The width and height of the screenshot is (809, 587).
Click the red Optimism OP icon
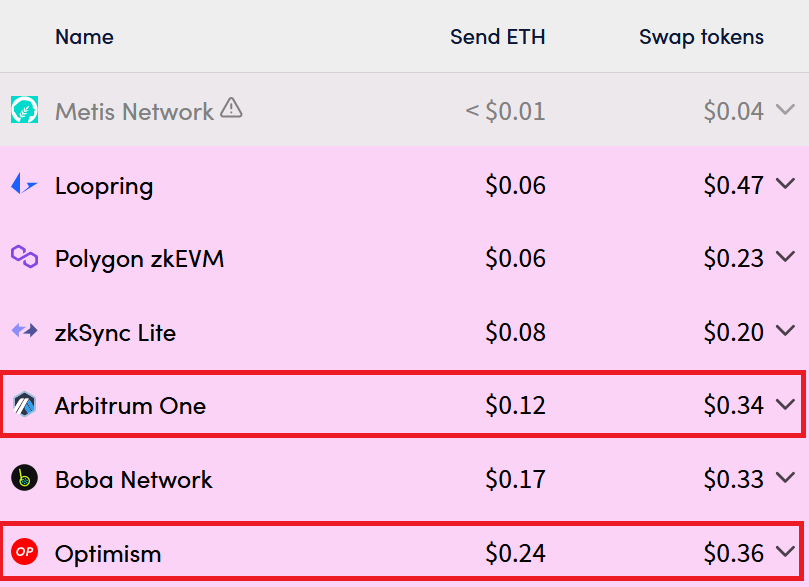tap(24, 551)
